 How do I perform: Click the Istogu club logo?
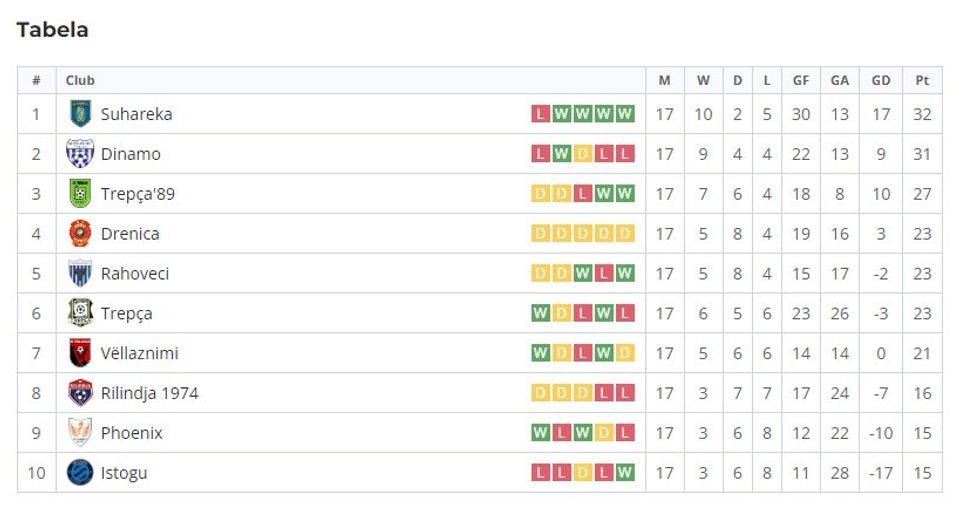(80, 473)
